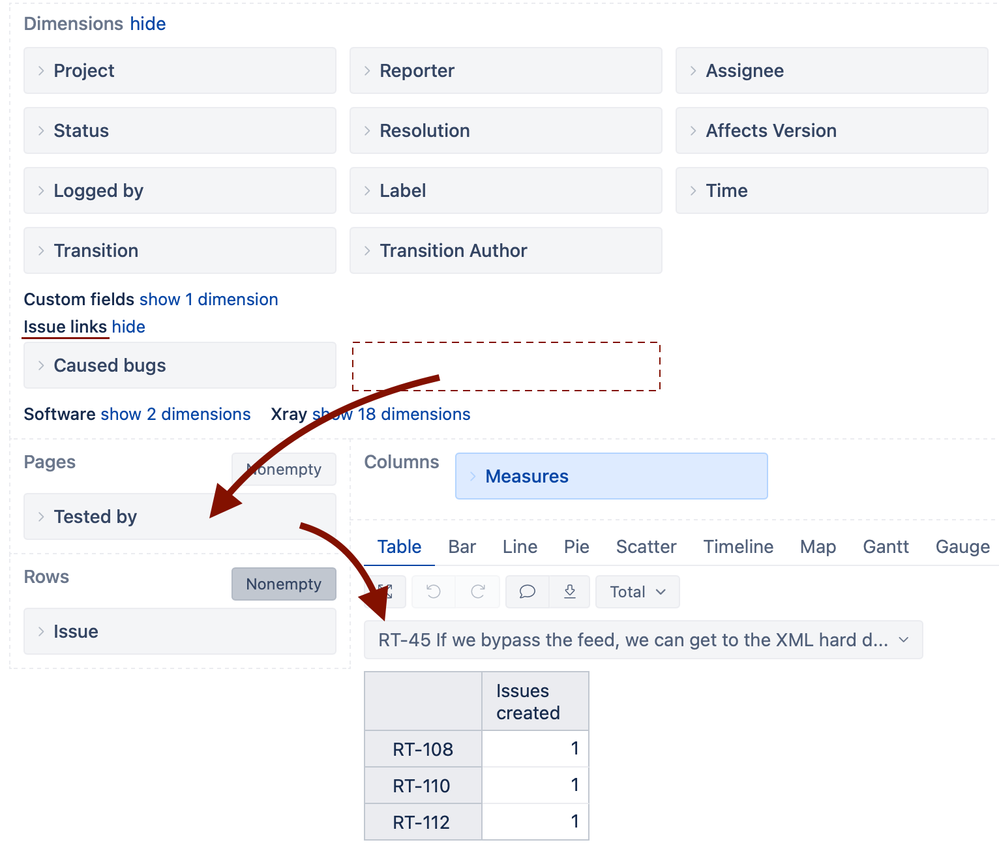Image resolution: width=999 pixels, height=866 pixels.
Task: Click value cell for RT-108
Action: click(x=535, y=749)
